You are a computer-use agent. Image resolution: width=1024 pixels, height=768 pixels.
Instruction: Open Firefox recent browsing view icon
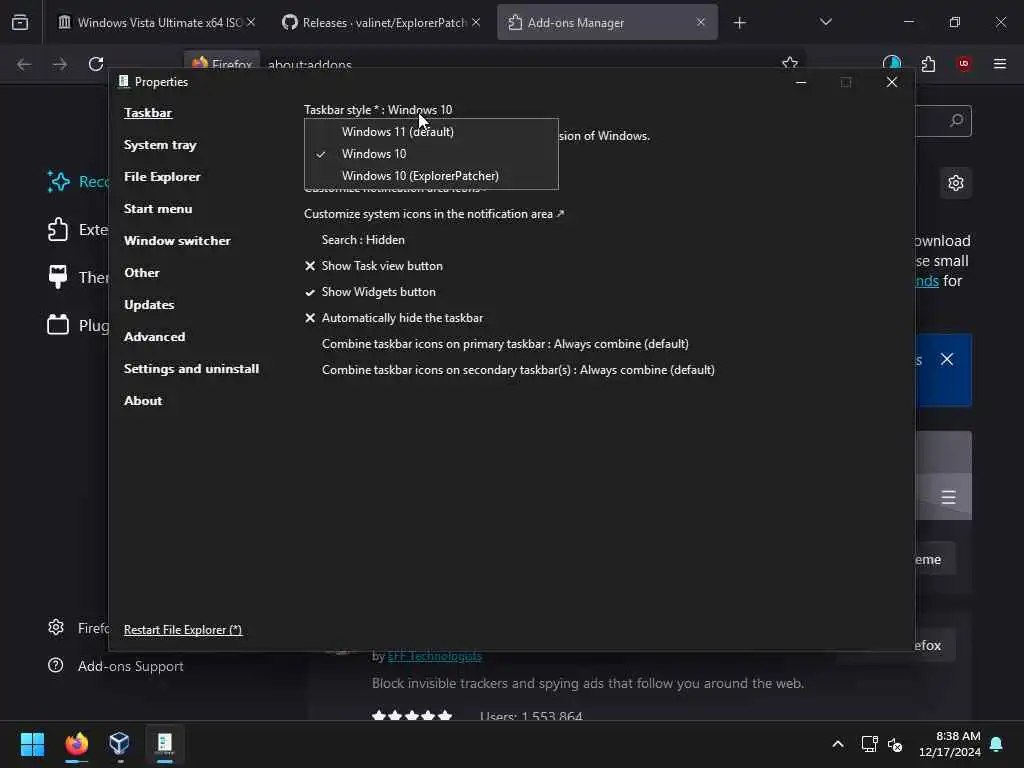click(20, 22)
